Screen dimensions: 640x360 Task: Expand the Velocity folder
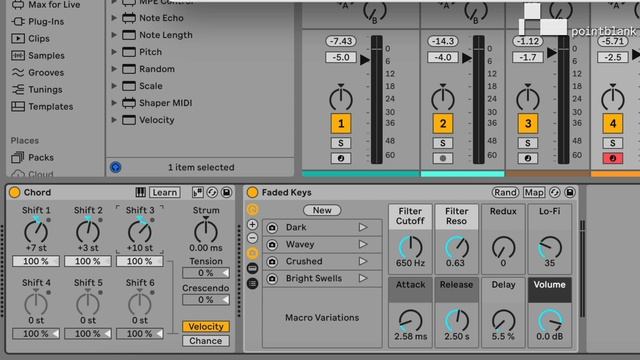(115, 120)
